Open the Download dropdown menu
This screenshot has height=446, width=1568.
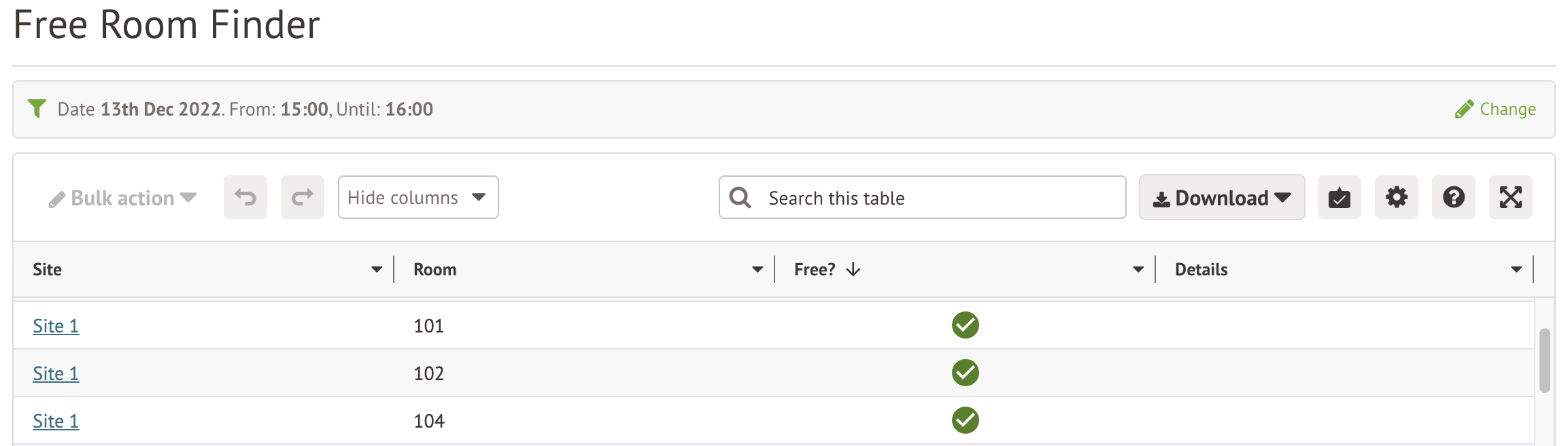(1221, 197)
